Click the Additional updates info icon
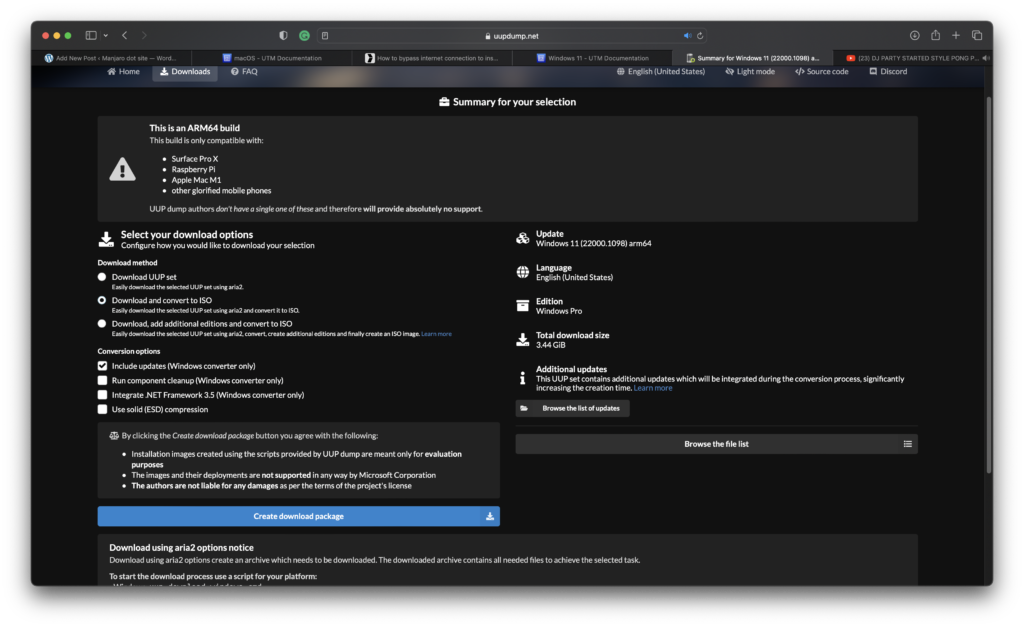This screenshot has width=1024, height=627. [522, 378]
